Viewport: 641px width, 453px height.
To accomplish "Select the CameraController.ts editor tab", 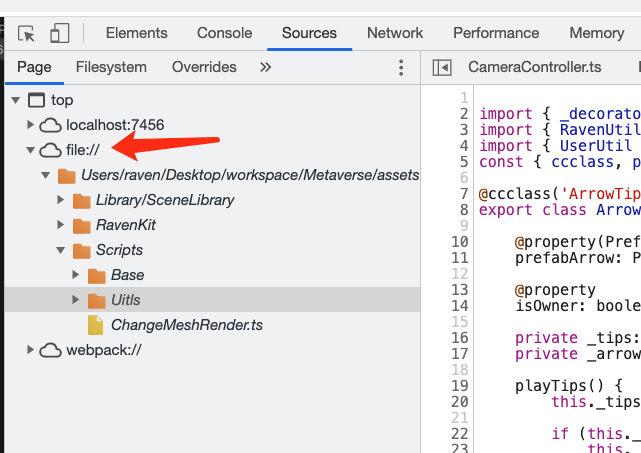I will pos(534,68).
